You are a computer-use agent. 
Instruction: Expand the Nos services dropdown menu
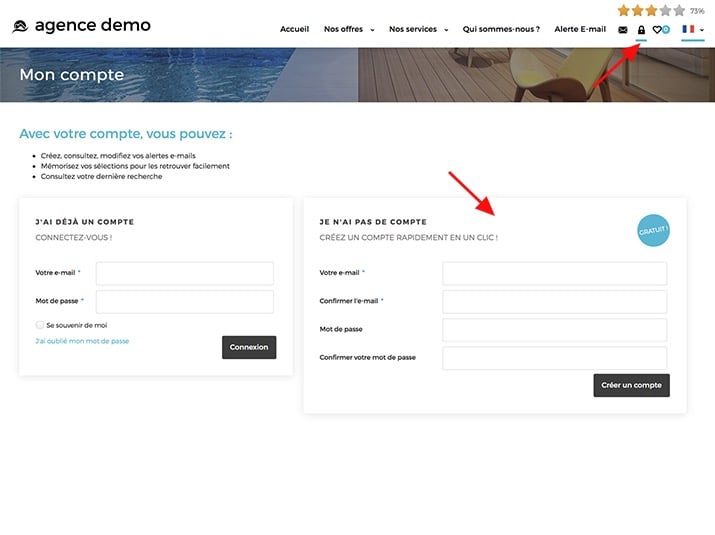[x=418, y=30]
